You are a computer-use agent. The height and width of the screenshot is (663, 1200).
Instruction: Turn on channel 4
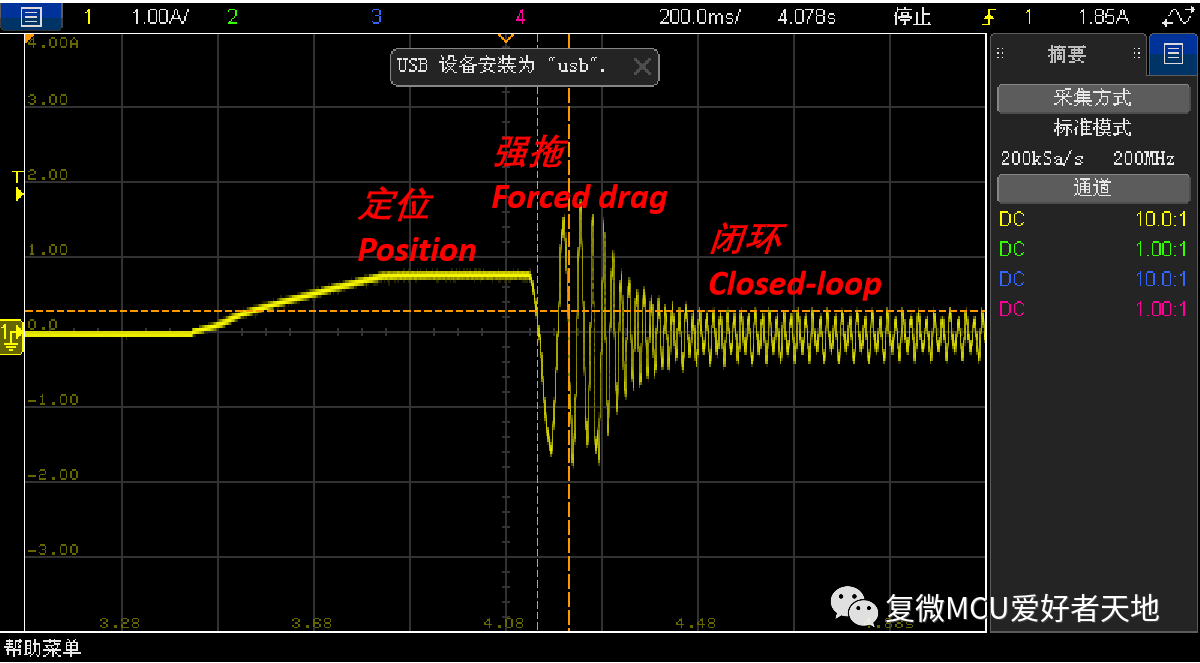520,17
